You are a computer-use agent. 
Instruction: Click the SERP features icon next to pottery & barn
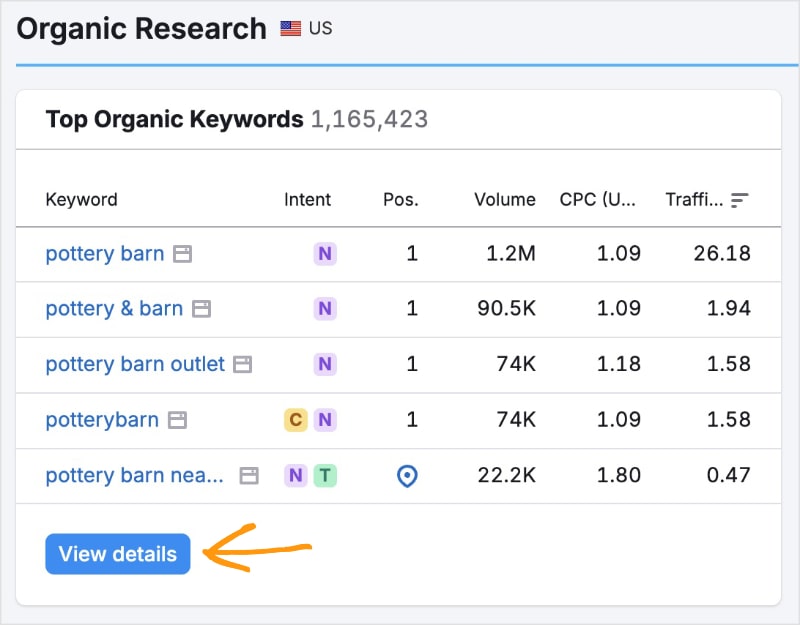[x=201, y=309]
